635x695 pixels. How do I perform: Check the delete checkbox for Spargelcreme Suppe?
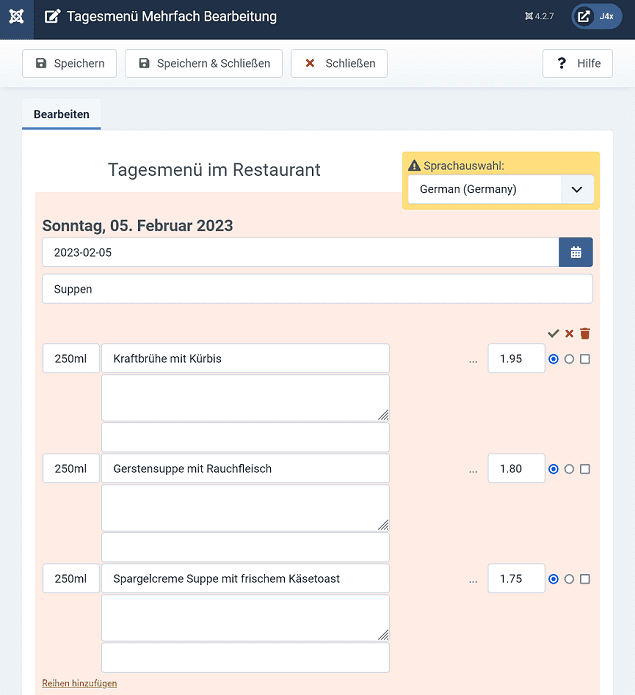click(585, 579)
